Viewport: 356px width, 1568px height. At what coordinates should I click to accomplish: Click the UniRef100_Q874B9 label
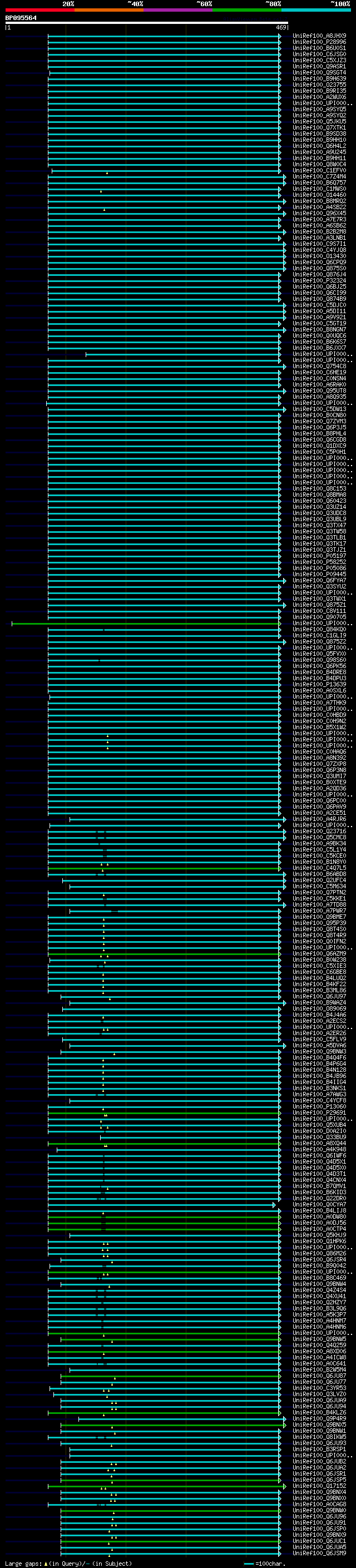click(319, 299)
